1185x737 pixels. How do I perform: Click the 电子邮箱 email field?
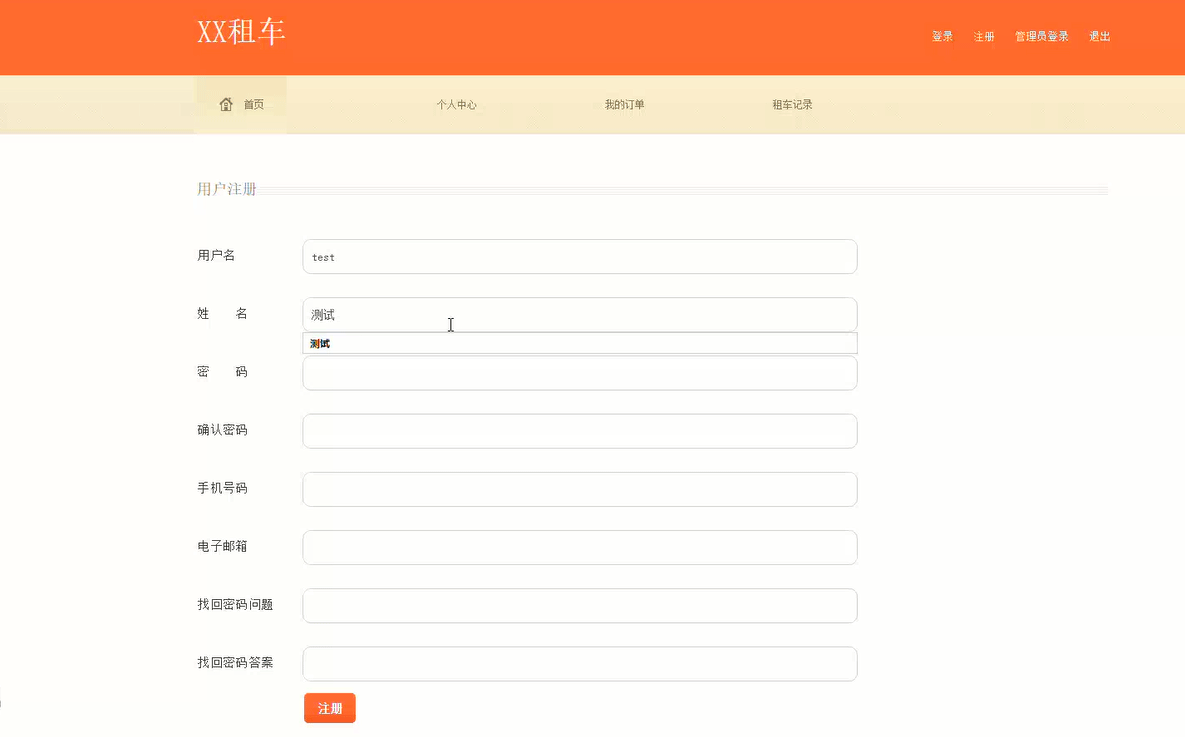click(579, 547)
